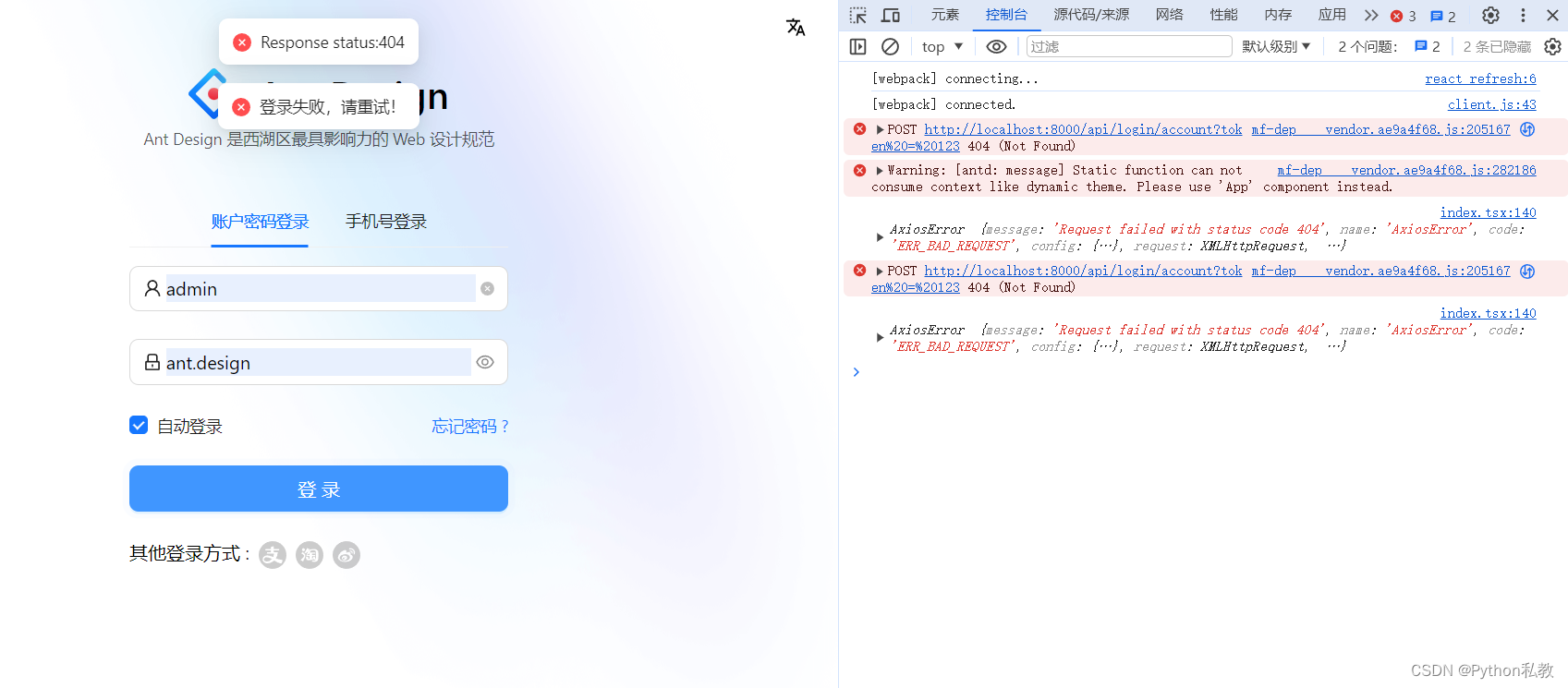
Task: Sign in with Taobao icon
Action: point(310,554)
